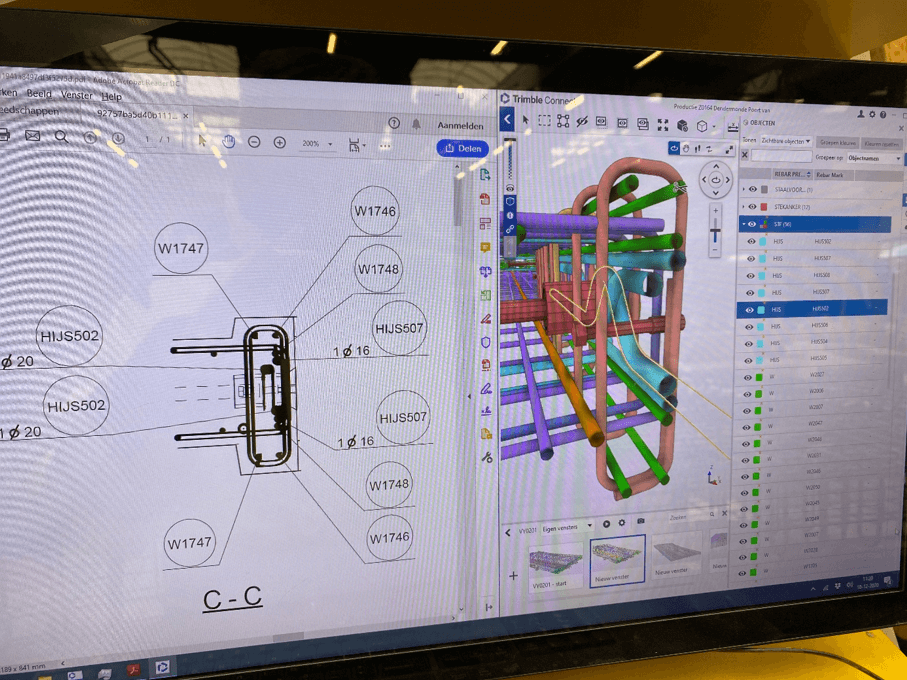Open the 3D cube view dropdown arrow

click(x=714, y=127)
